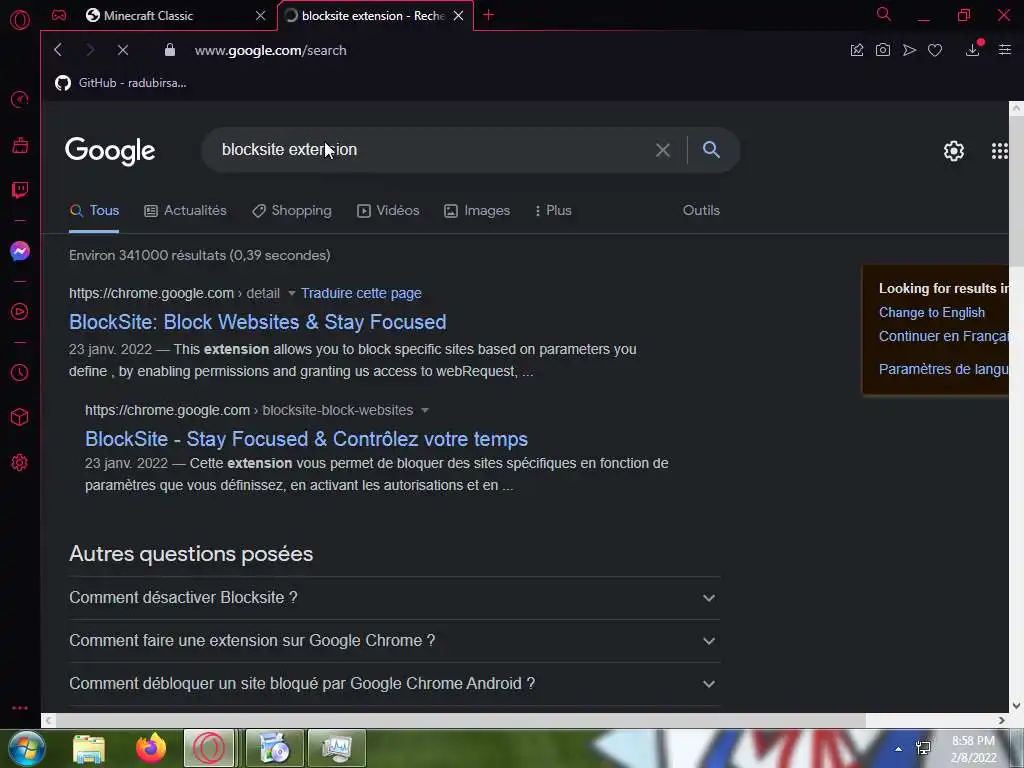The image size is (1024, 768).
Task: Submit search with the magnifier button
Action: click(x=711, y=150)
